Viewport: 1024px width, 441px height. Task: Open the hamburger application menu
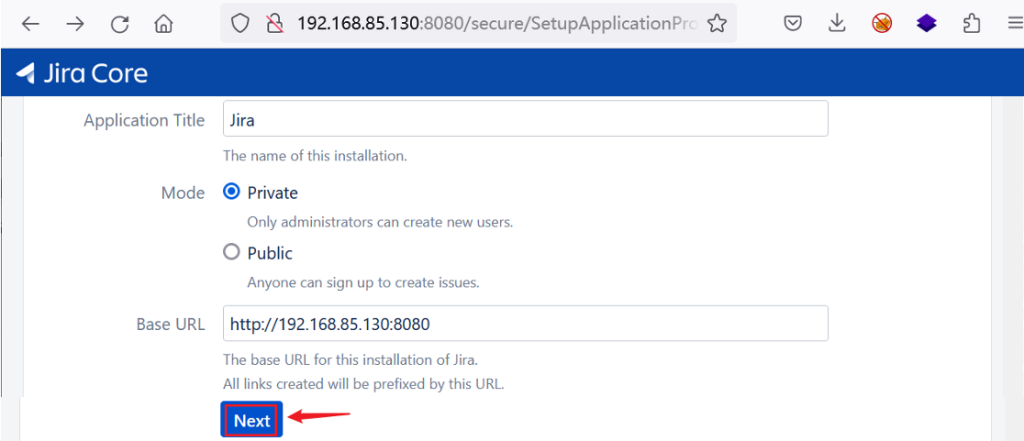pos(1014,24)
